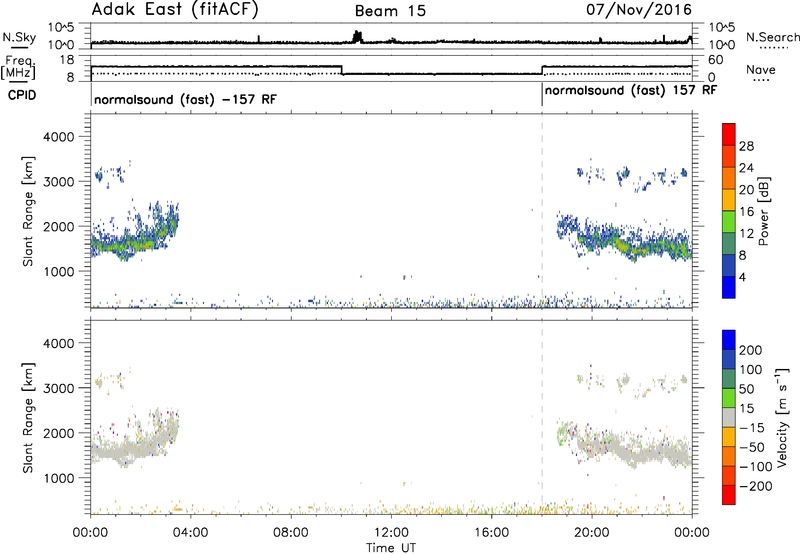Click the noise spike near 10:40 in N.Sky trace
800x554 pixels.
click(357, 37)
